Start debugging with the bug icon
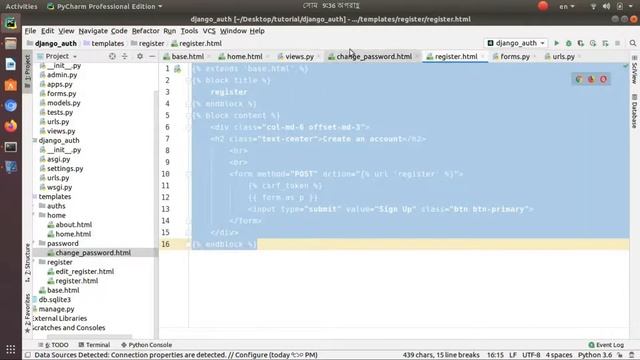The width and height of the screenshot is (640, 360). (568, 43)
